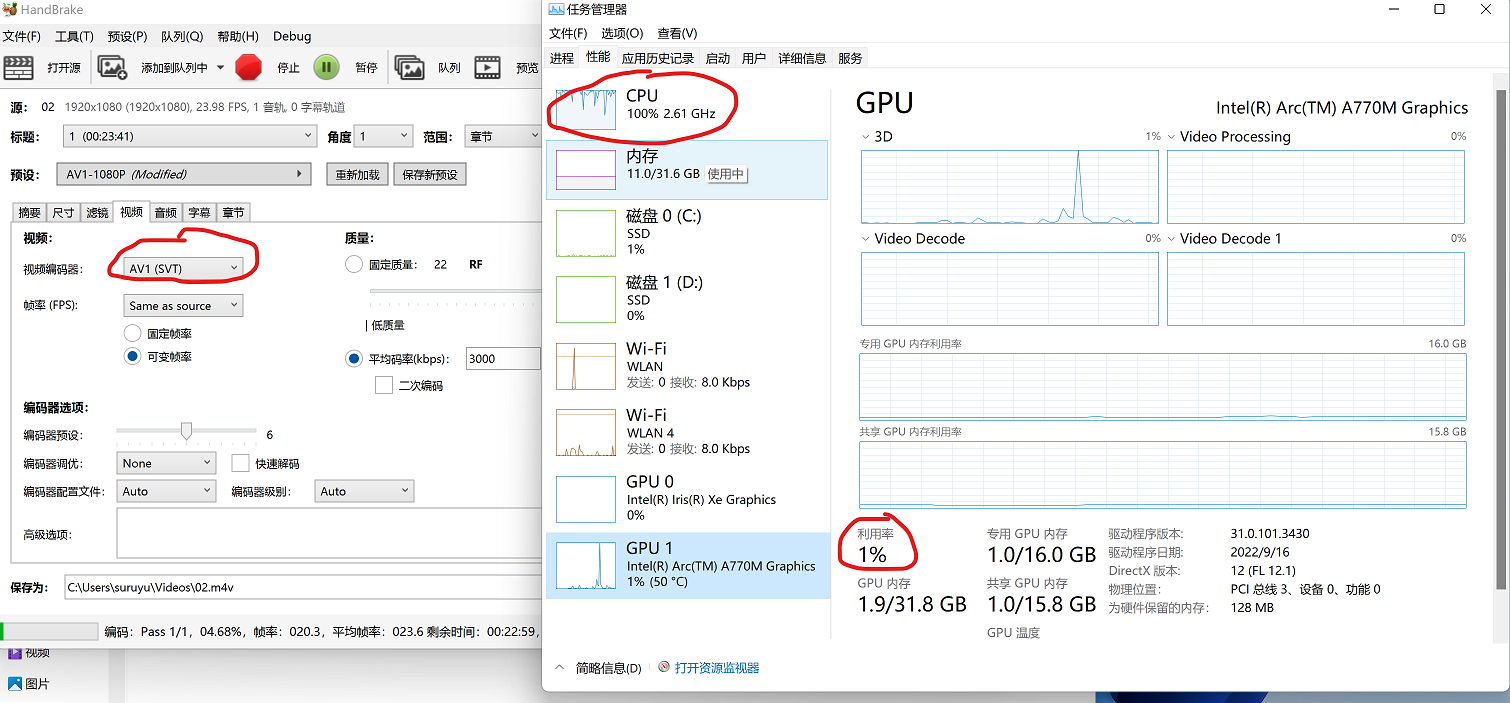Image resolution: width=1510 pixels, height=703 pixels.
Task: Select the Average Bitrate radio button
Action: coord(354,358)
